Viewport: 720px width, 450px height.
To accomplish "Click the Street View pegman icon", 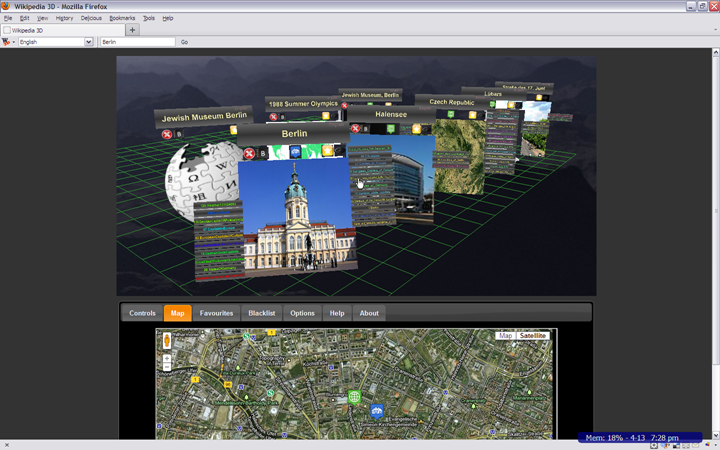I will (167, 341).
